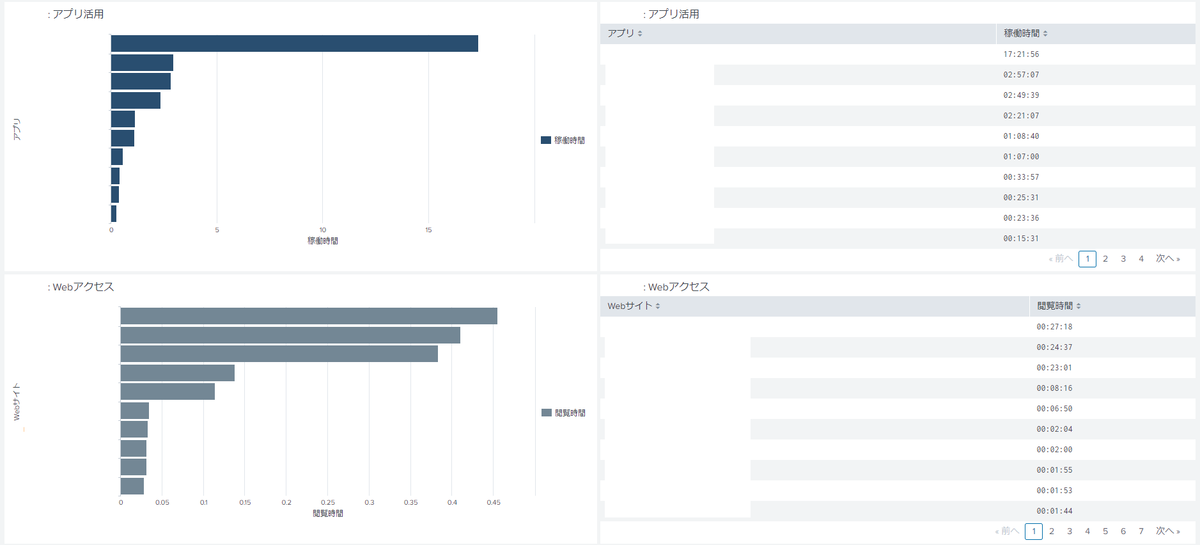This screenshot has height=545, width=1200.
Task: Select the 00:01:53 browsing time cell
Action: (x=1055, y=490)
